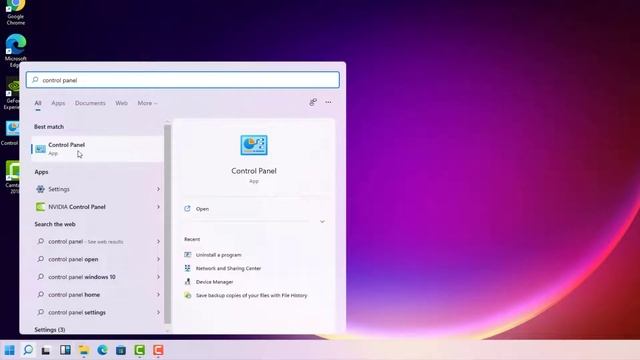The height and width of the screenshot is (360, 640).
Task: Click the search feedback icon next to More options
Action: coord(313,102)
